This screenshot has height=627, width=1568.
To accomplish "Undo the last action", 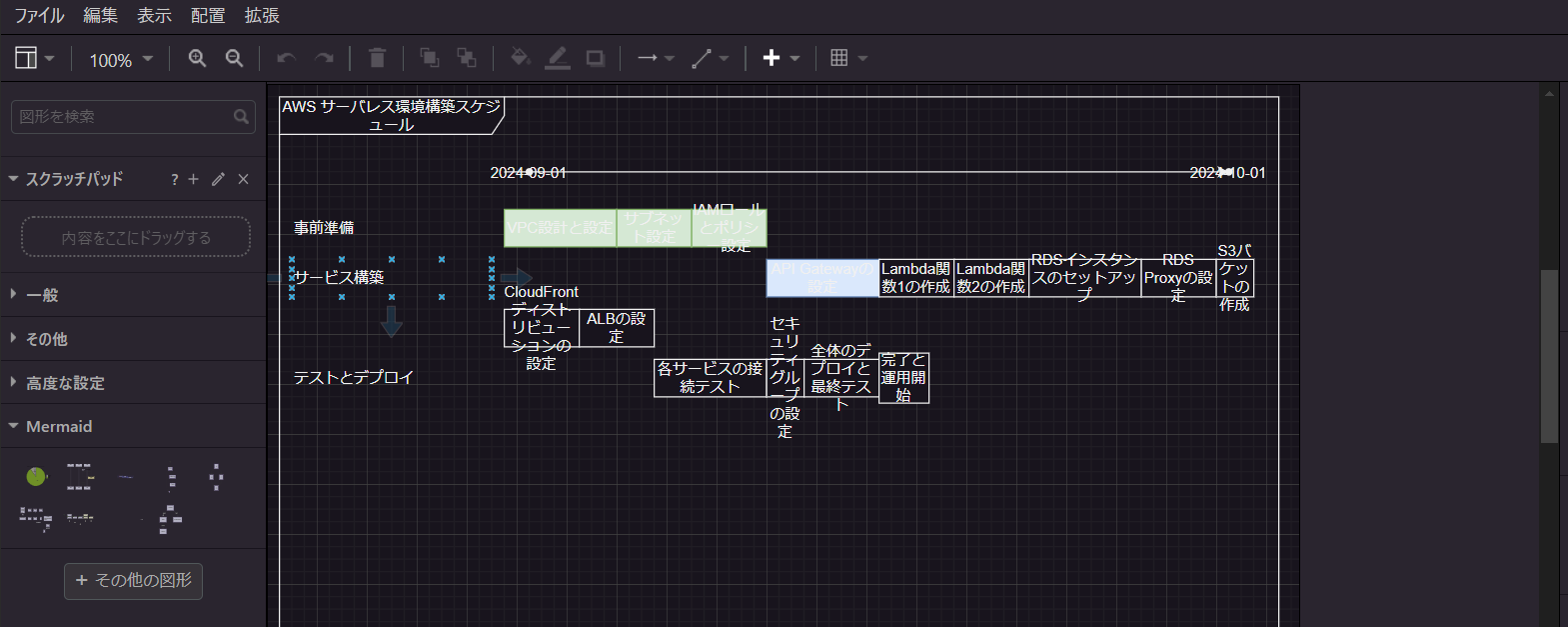I will pos(286,59).
